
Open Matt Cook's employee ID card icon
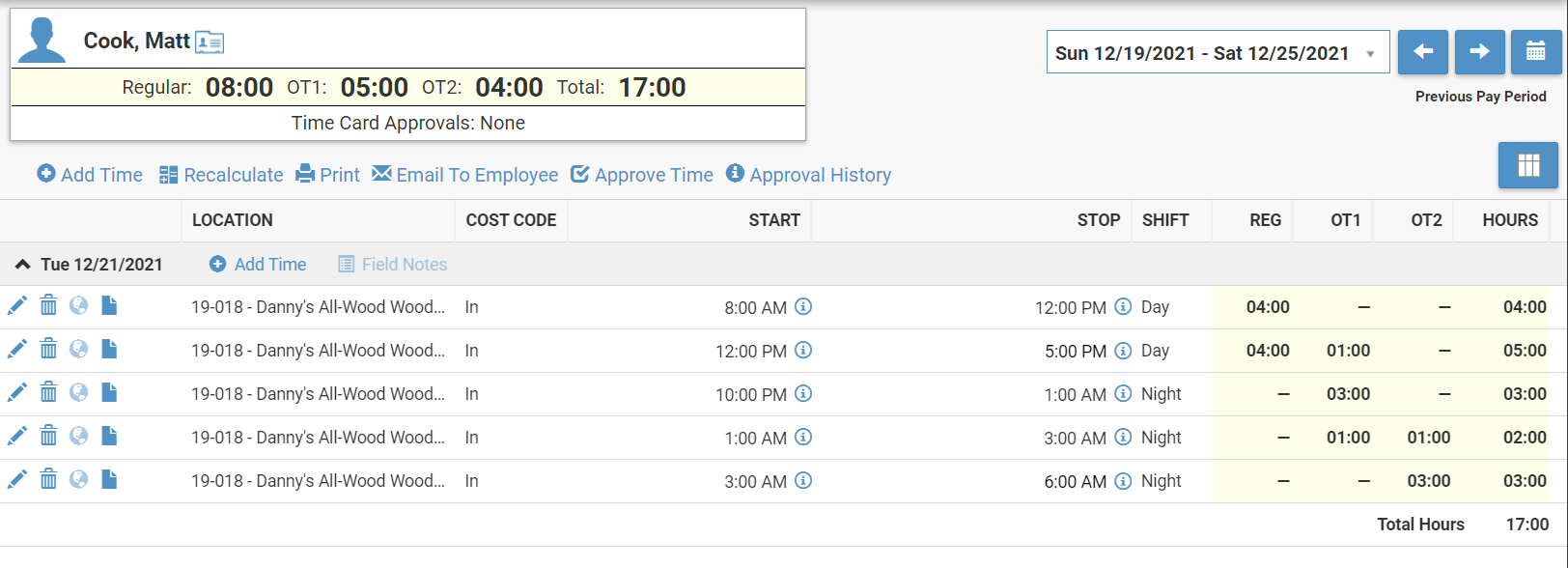point(210,42)
